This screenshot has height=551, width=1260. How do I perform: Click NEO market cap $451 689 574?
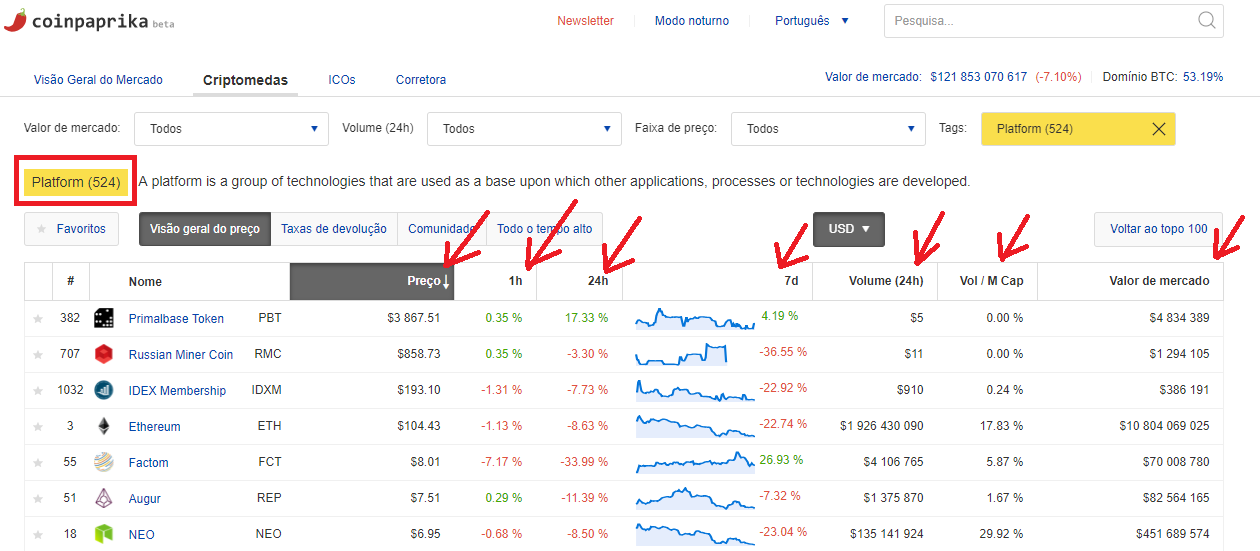point(1173,534)
